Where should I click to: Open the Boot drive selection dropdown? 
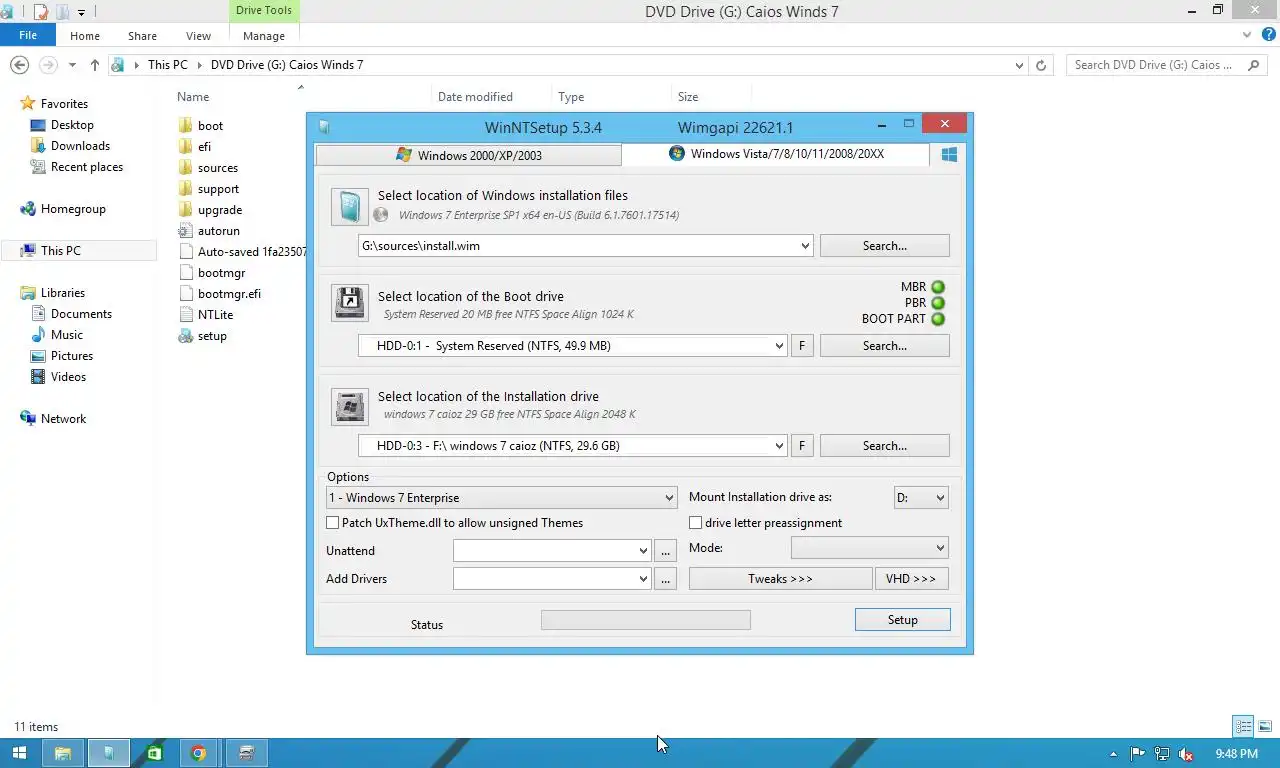(779, 346)
